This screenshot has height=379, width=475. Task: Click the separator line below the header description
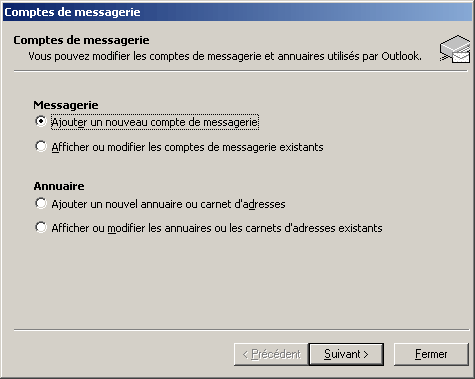tap(241, 71)
